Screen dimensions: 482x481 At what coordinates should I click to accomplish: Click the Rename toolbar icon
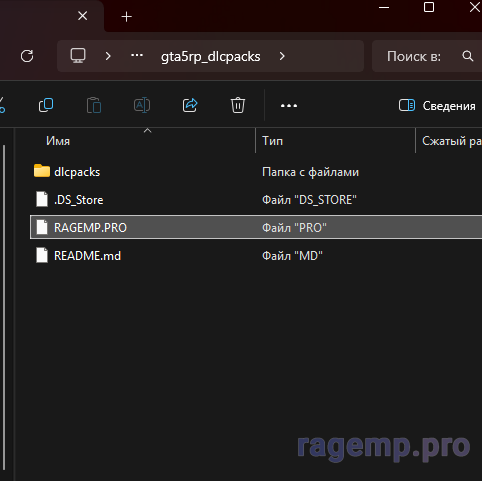(142, 105)
